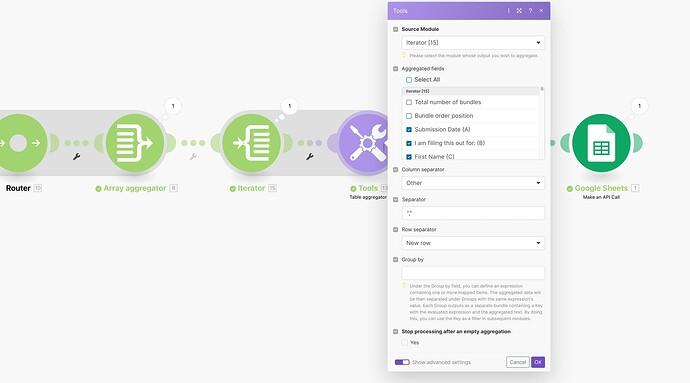Open the wrench filter between Array aggregator and Iterator
690x383 pixels.
click(193, 156)
